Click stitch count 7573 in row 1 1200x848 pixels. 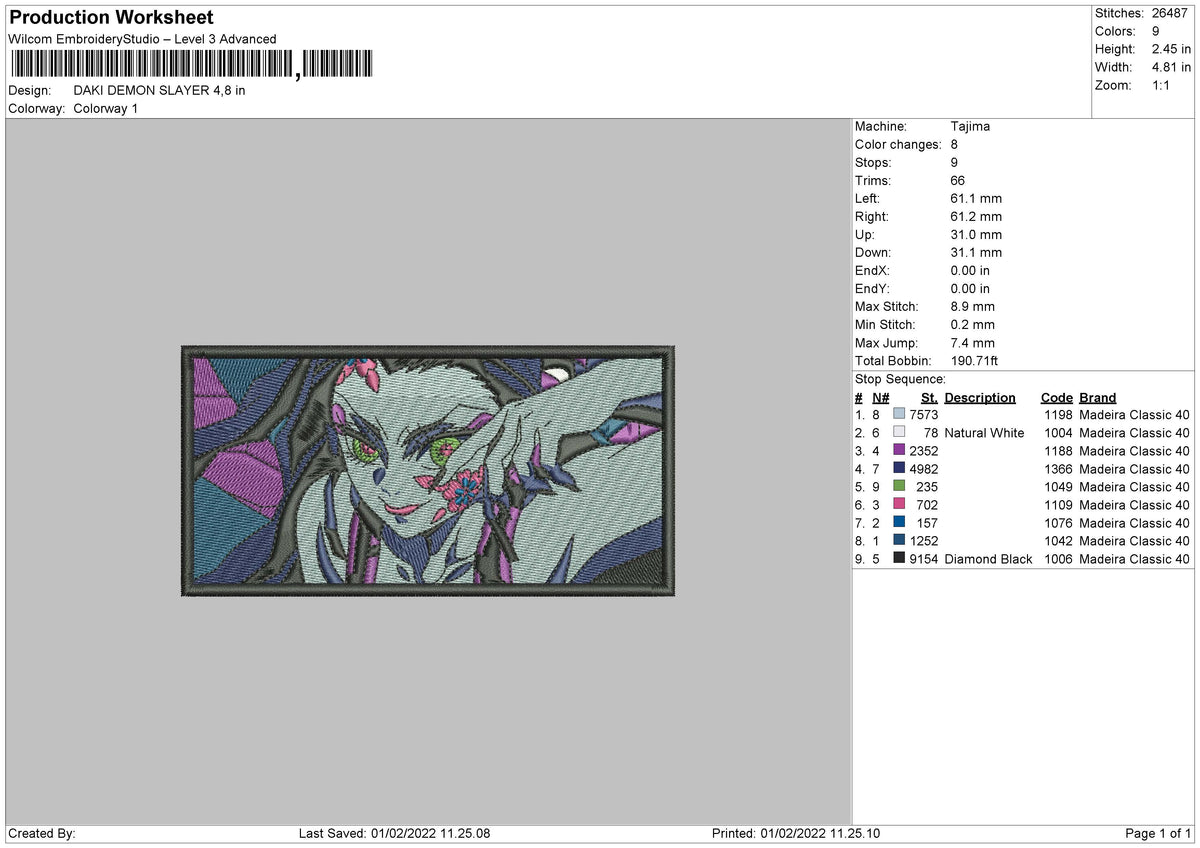(924, 415)
